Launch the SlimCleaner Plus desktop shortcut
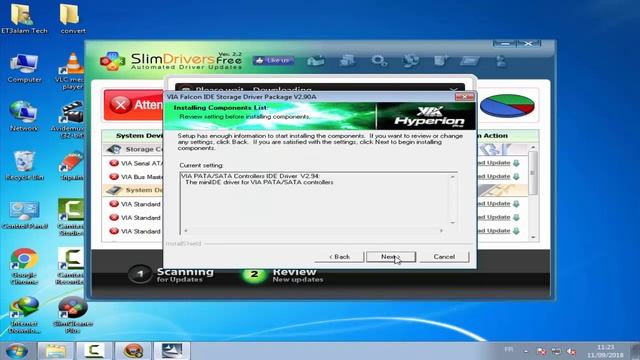 [x=73, y=315]
